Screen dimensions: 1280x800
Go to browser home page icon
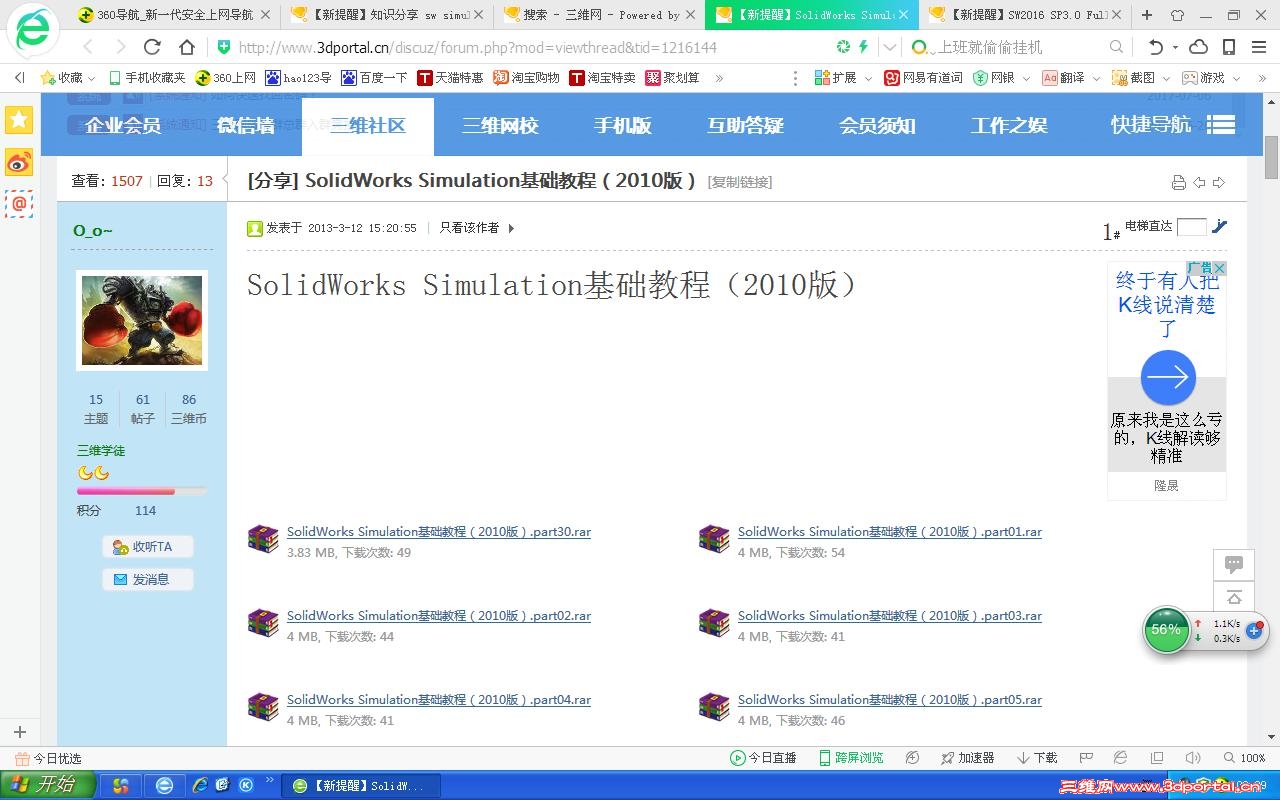[x=186, y=47]
